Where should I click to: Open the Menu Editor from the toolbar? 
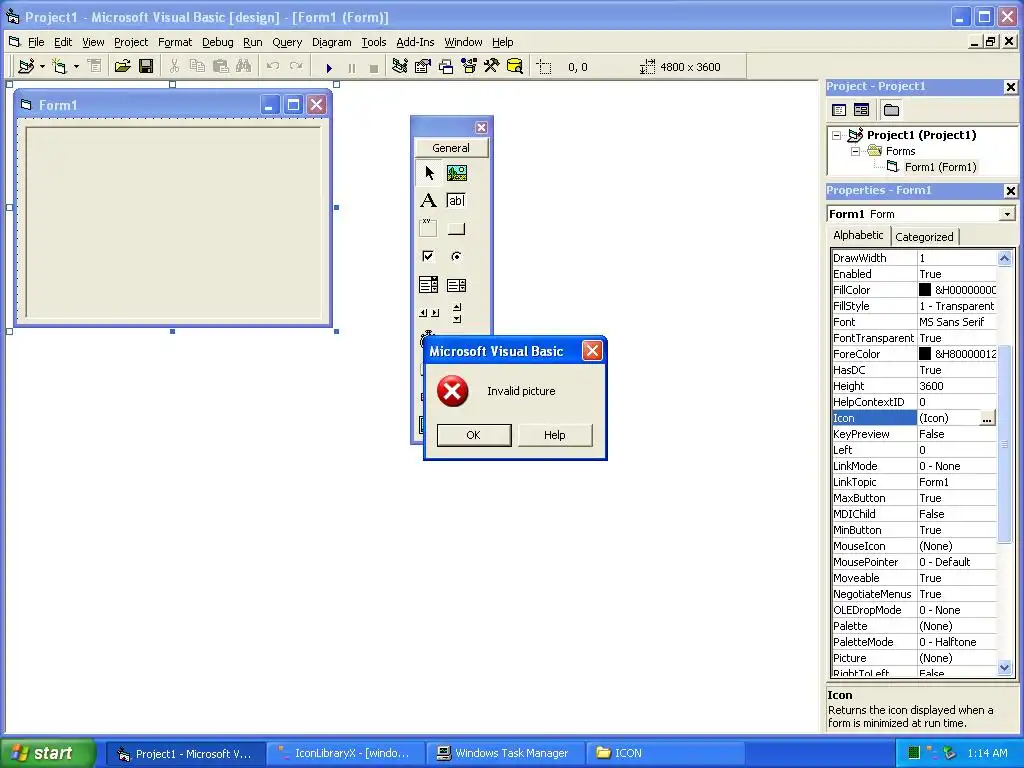95,66
